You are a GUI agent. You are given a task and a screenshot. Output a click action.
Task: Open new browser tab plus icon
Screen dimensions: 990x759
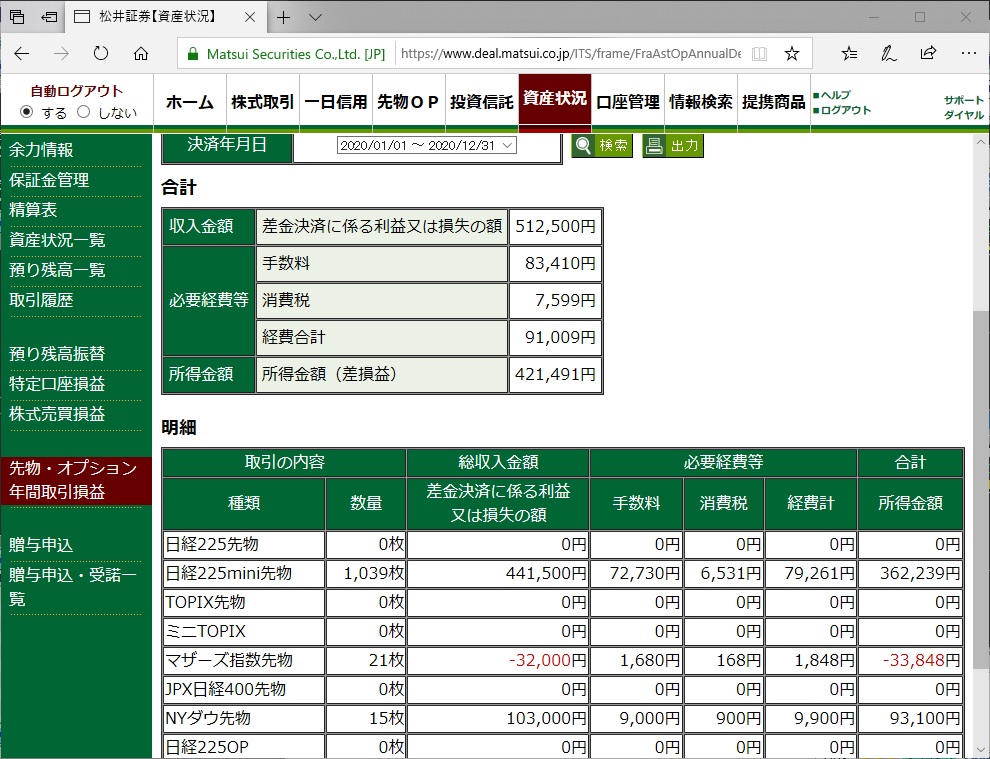[x=284, y=17]
